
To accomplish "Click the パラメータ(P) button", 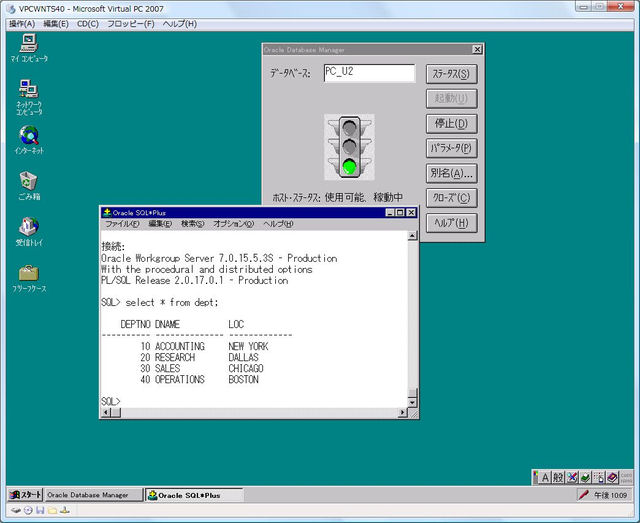I will [451, 148].
